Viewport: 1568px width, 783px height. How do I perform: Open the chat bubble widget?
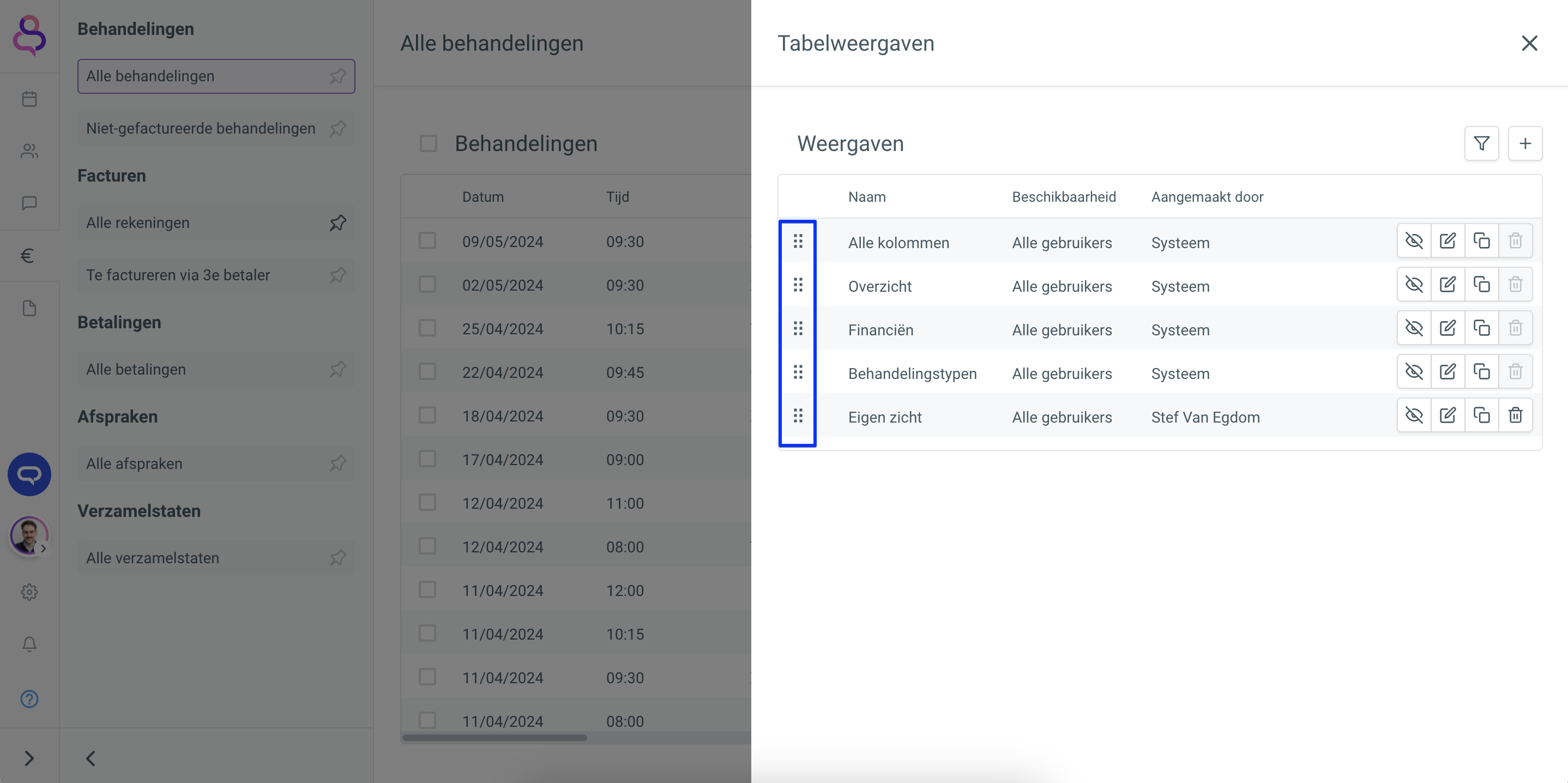29,474
